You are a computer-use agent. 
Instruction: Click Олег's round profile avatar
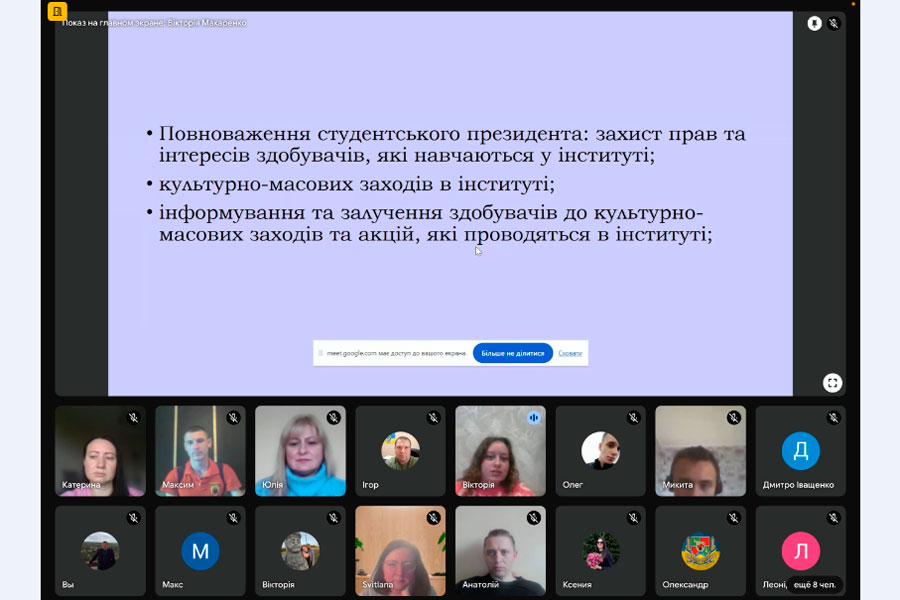pyautogui.click(x=600, y=451)
